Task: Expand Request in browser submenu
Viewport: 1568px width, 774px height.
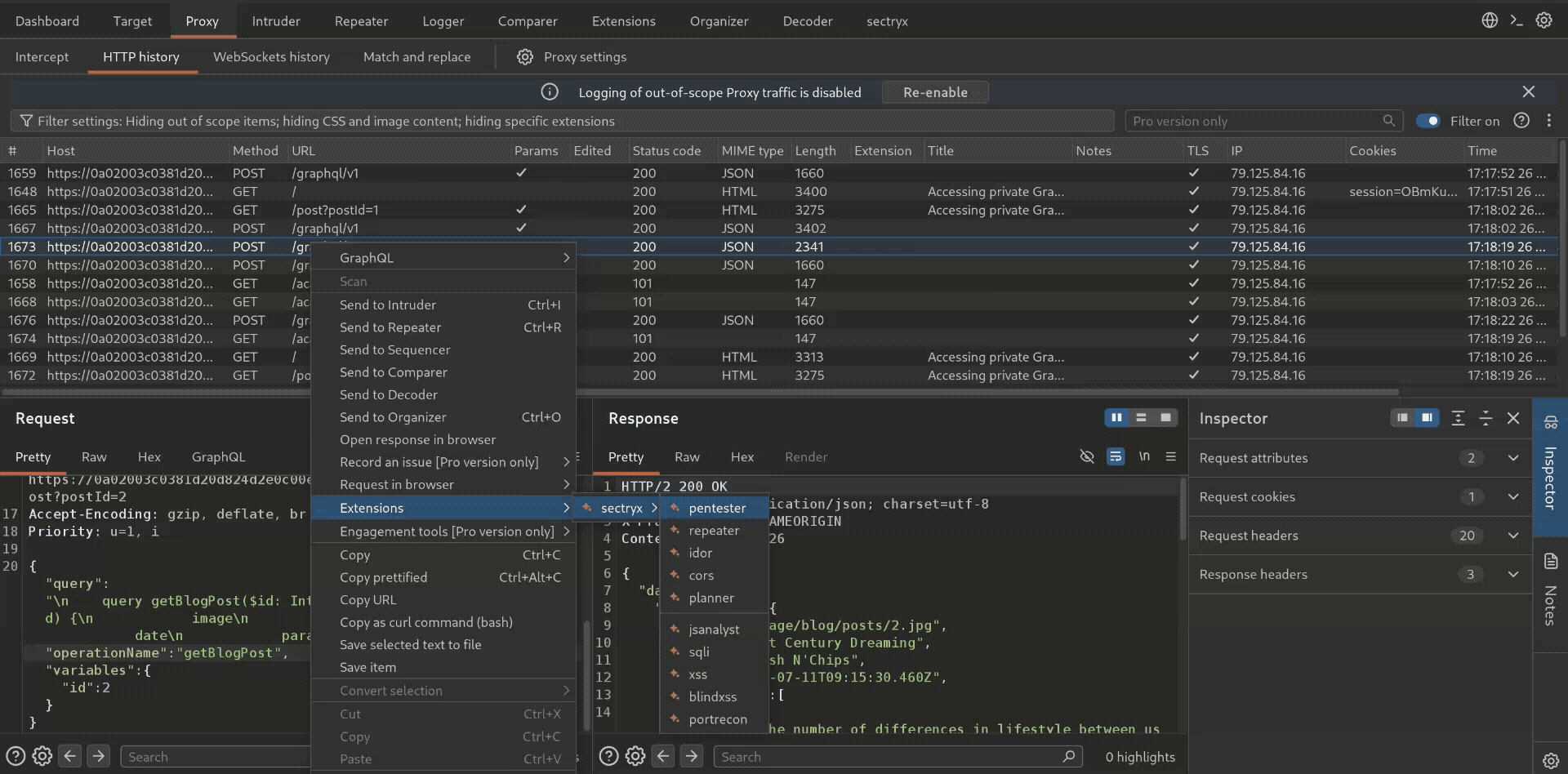Action: [443, 484]
